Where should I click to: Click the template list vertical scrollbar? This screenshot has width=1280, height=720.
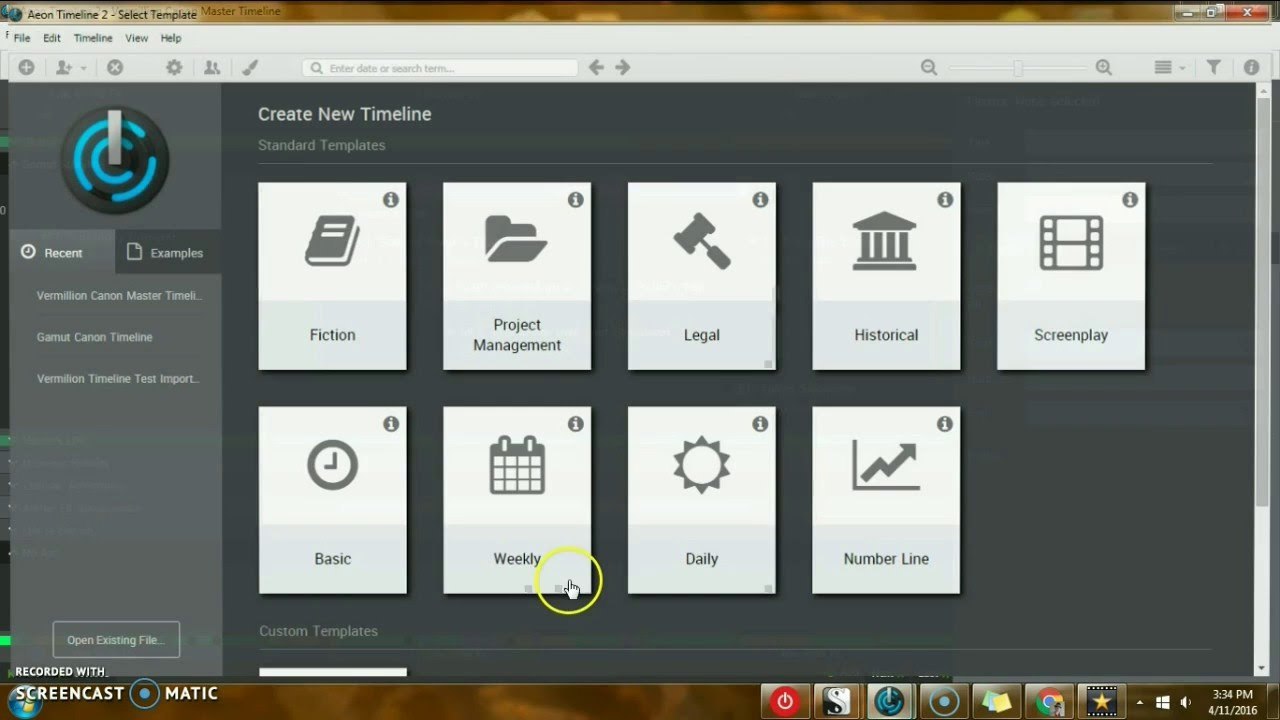click(x=1260, y=300)
